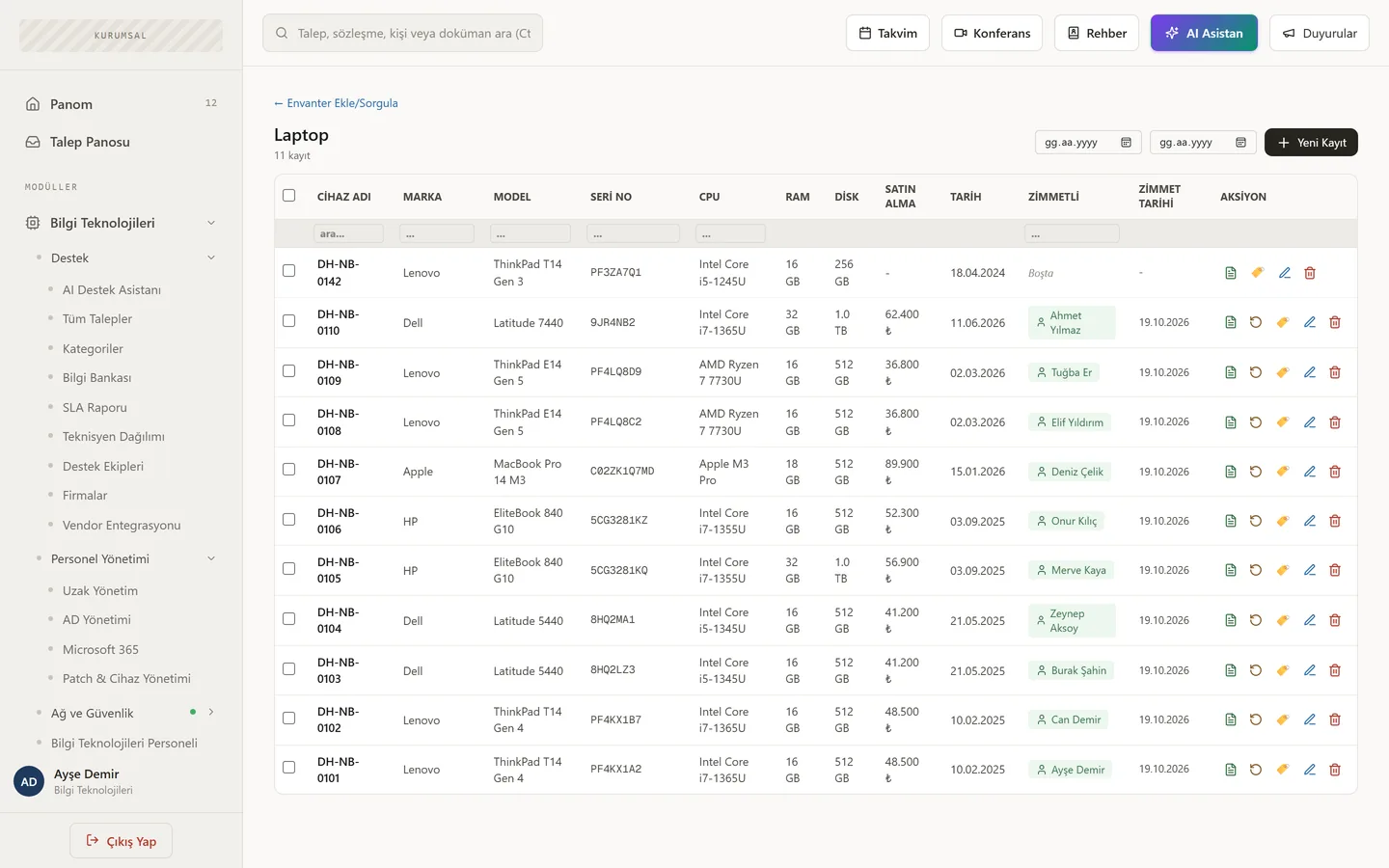Open the document icon for DH-NB-0142
This screenshot has width=1389, height=868.
(1231, 273)
